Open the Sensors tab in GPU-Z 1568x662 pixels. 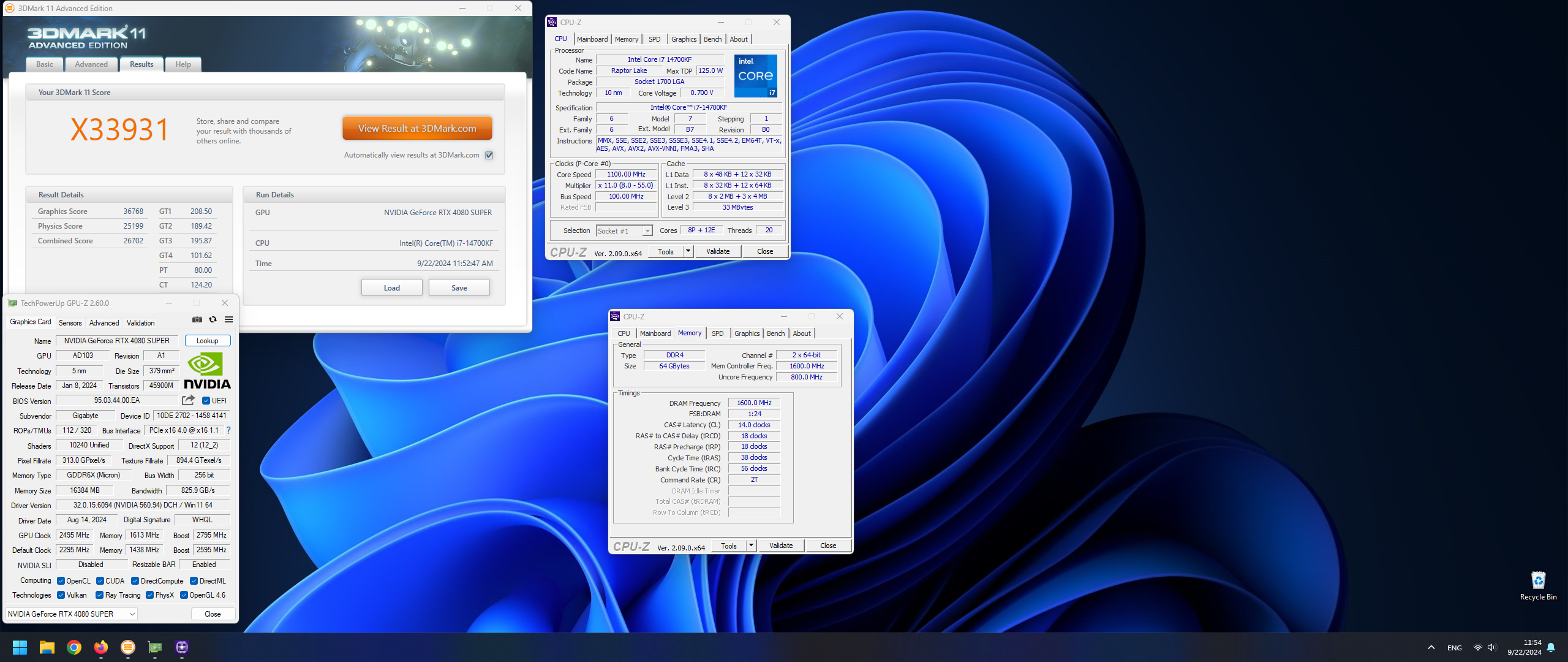point(70,323)
